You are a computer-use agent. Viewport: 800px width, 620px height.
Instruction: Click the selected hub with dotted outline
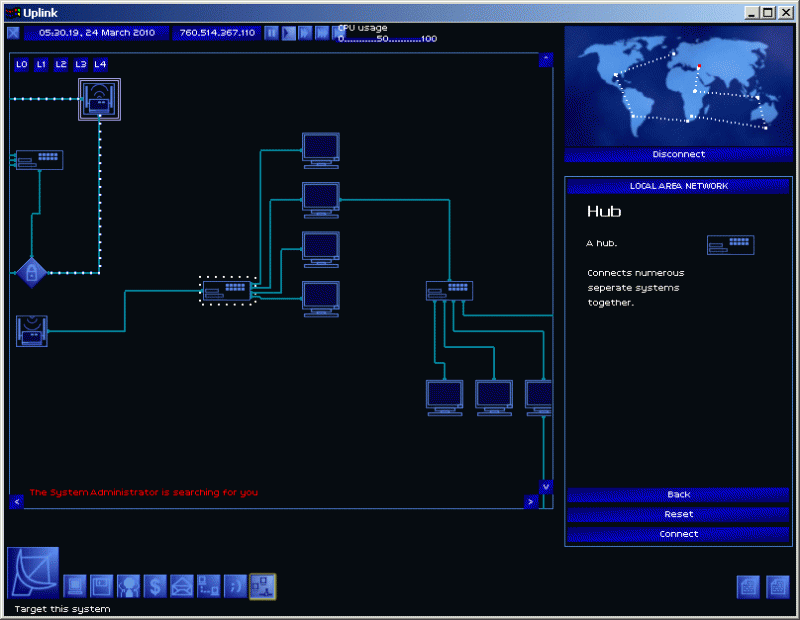click(228, 291)
